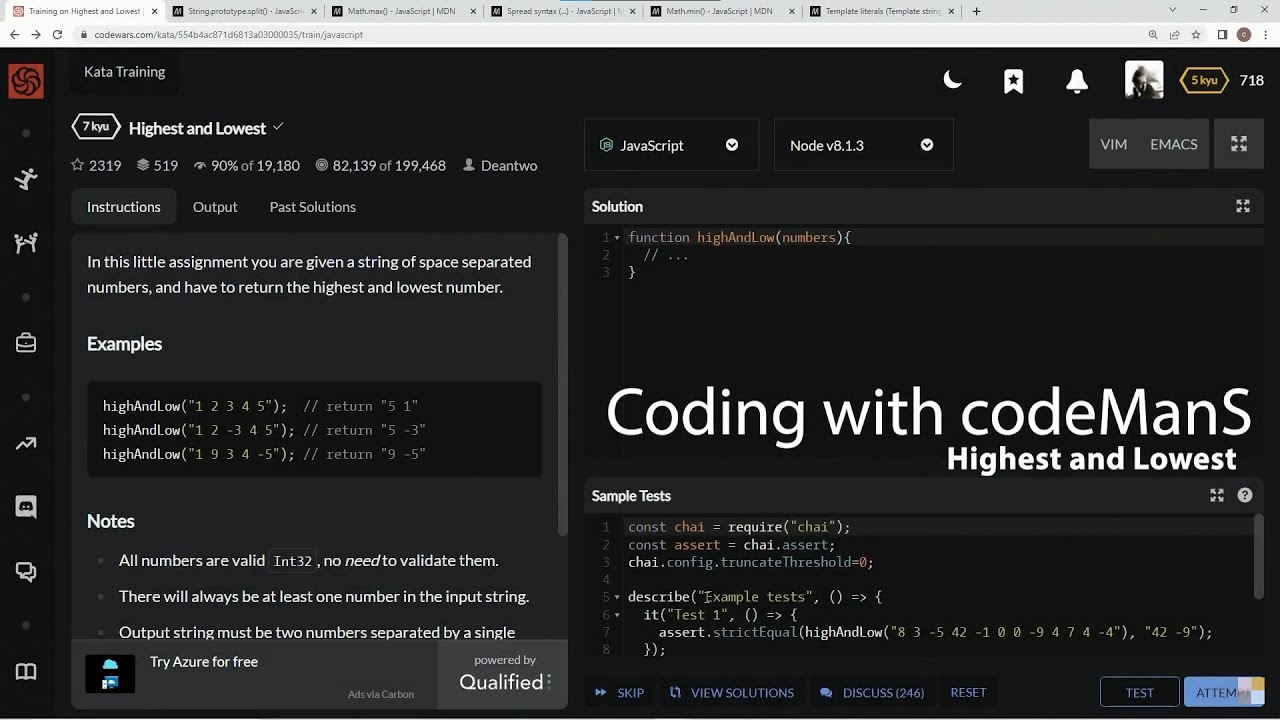Open the Sample Tests help icon
The image size is (1280, 720).
tap(1245, 495)
